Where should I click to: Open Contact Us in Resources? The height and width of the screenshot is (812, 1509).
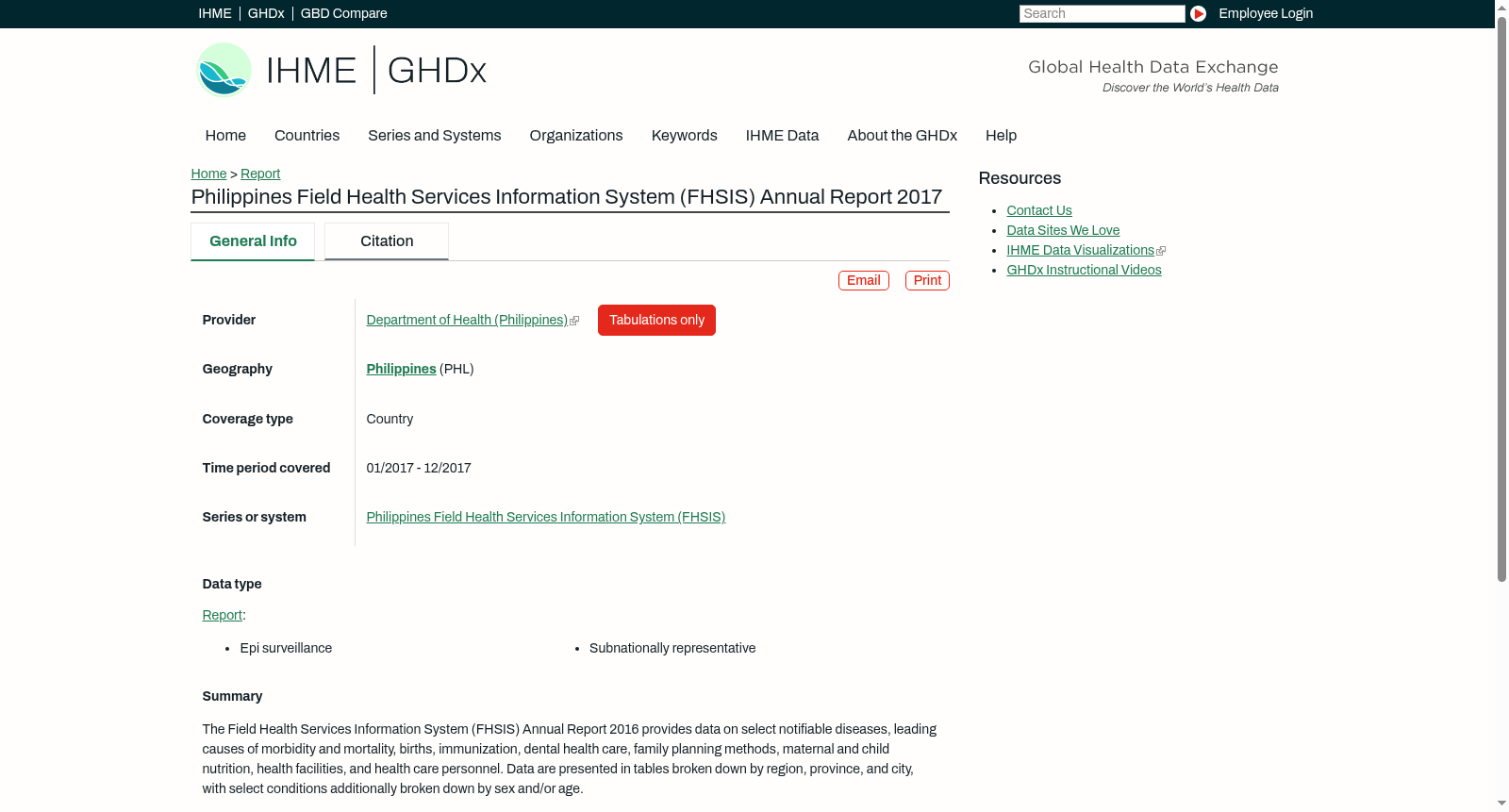click(x=1039, y=211)
